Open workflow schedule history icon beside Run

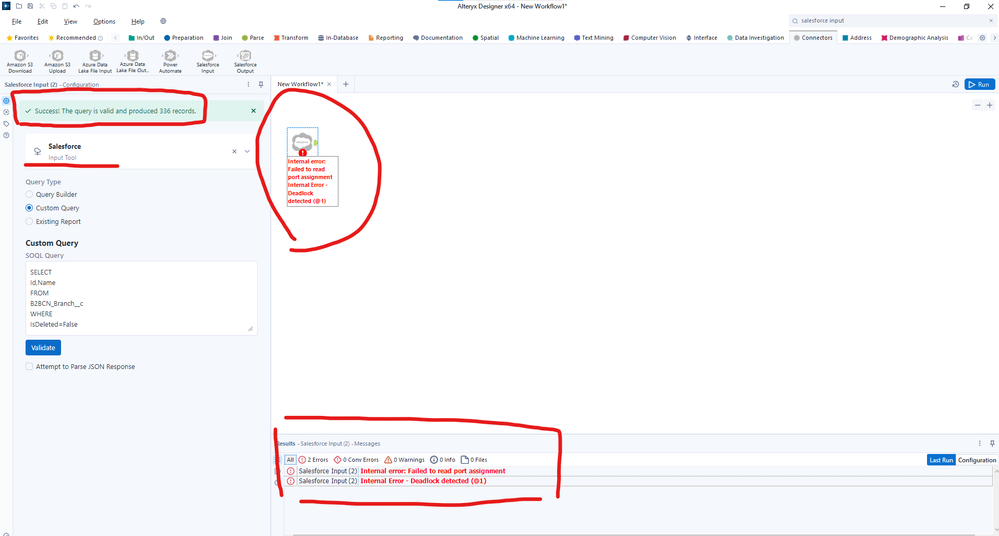pos(956,84)
